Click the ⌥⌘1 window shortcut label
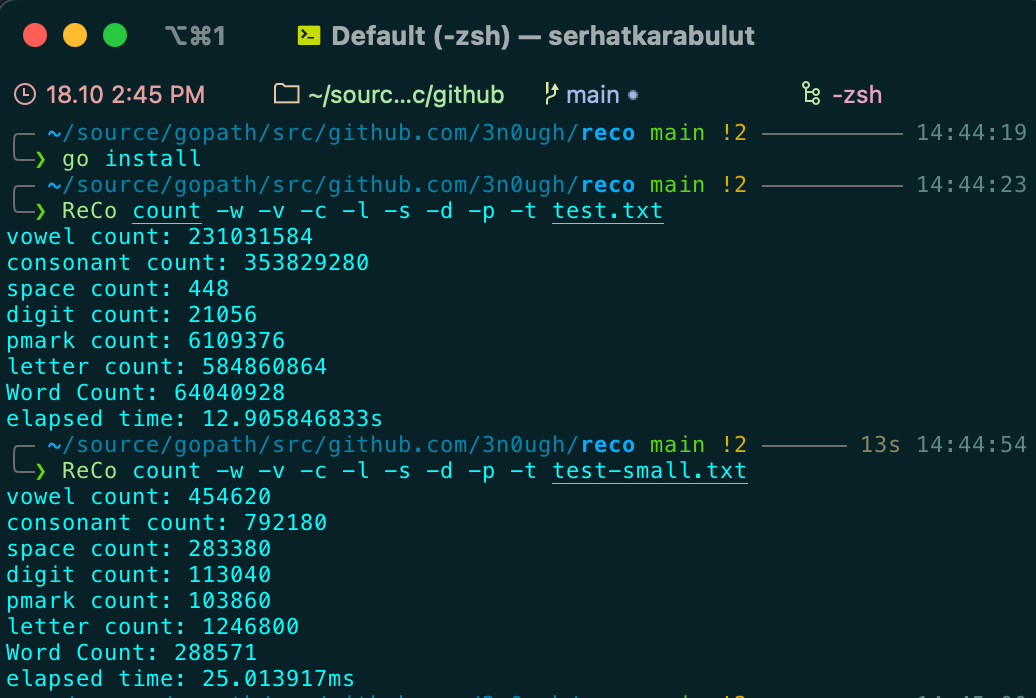 (195, 37)
